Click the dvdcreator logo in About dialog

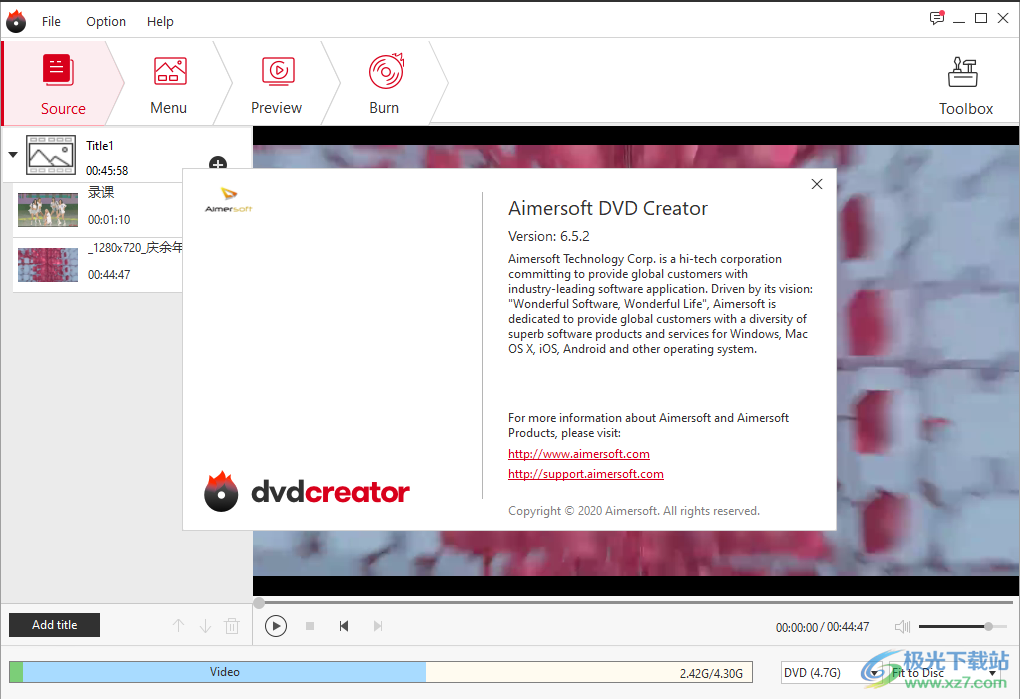click(x=307, y=492)
